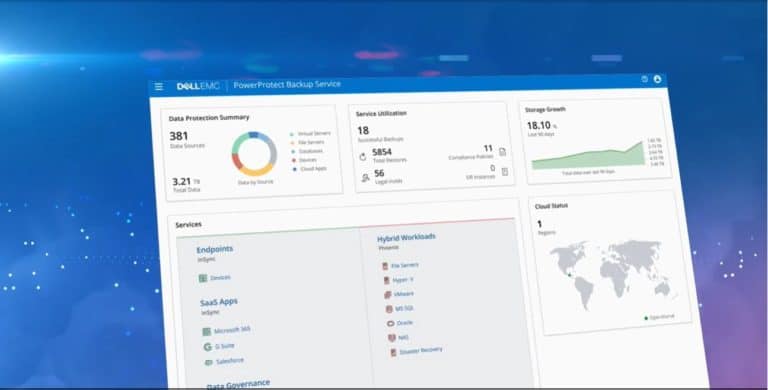The image size is (768, 390).
Task: Click the Data Governance heading
Action: (x=238, y=385)
